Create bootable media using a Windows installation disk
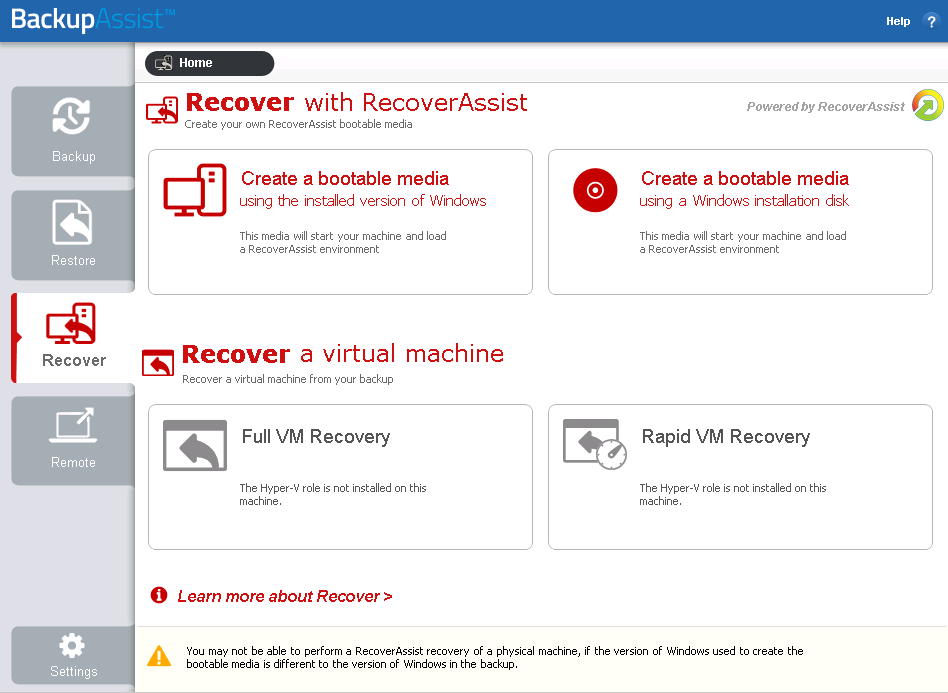Image resolution: width=948 pixels, height=693 pixels. (x=740, y=222)
